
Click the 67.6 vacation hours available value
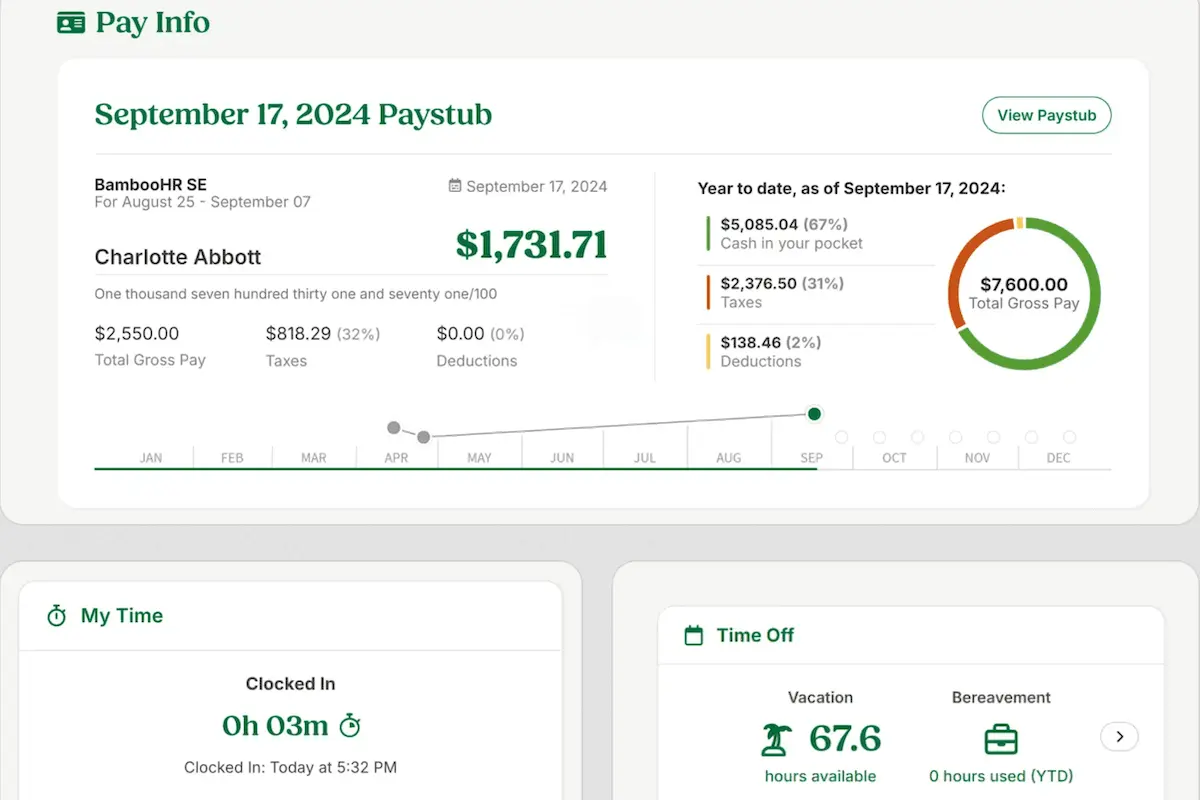coord(845,739)
